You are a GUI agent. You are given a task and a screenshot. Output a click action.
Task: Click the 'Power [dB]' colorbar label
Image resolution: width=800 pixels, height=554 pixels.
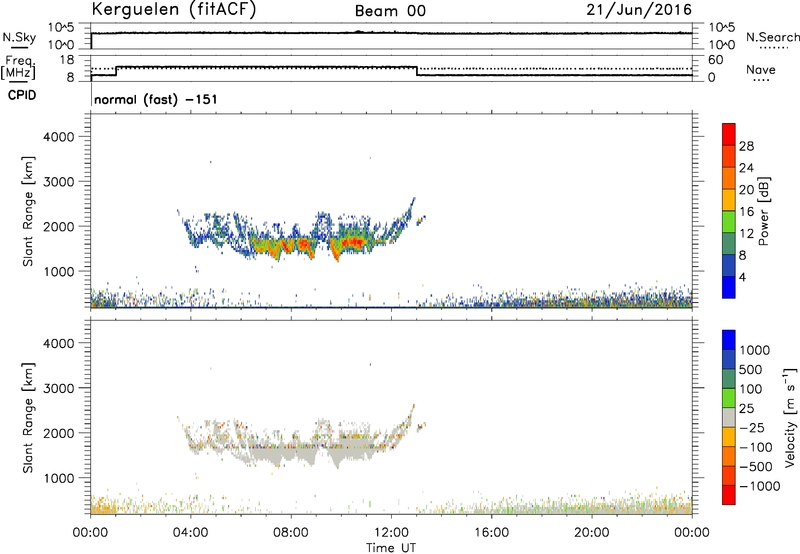[763, 211]
